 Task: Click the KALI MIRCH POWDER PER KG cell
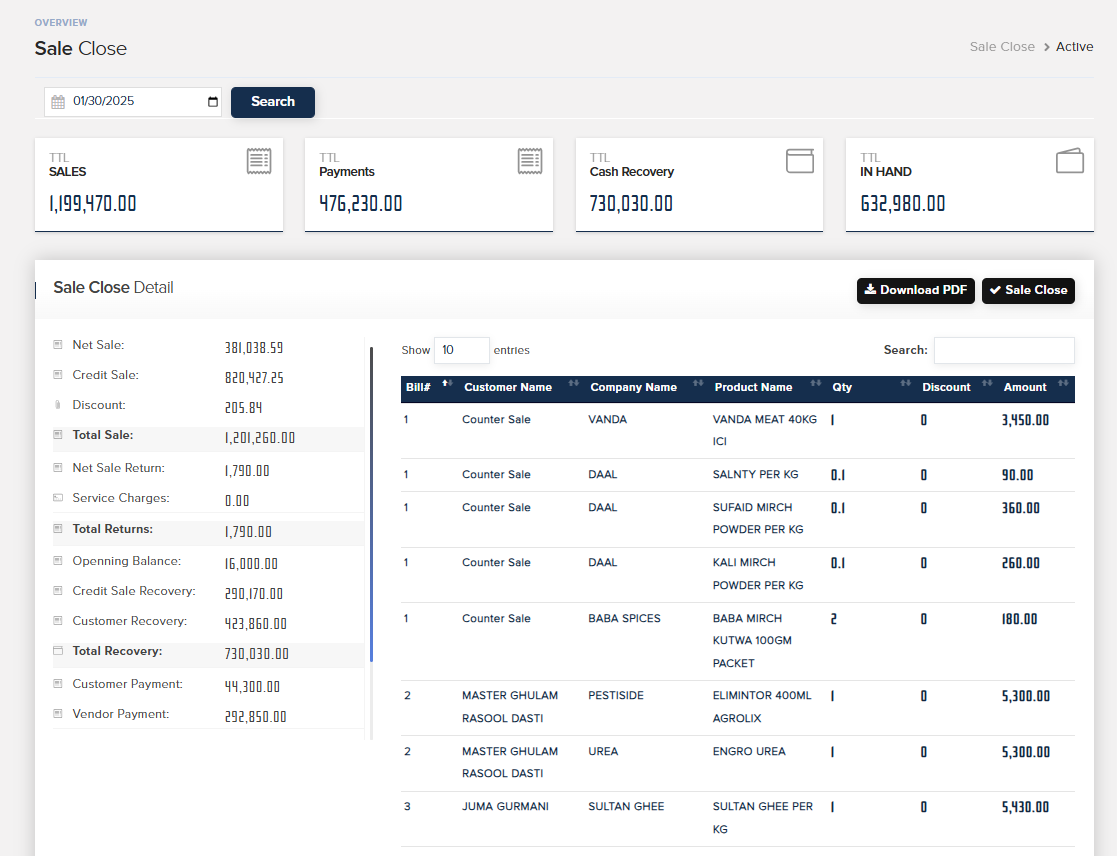tap(758, 574)
